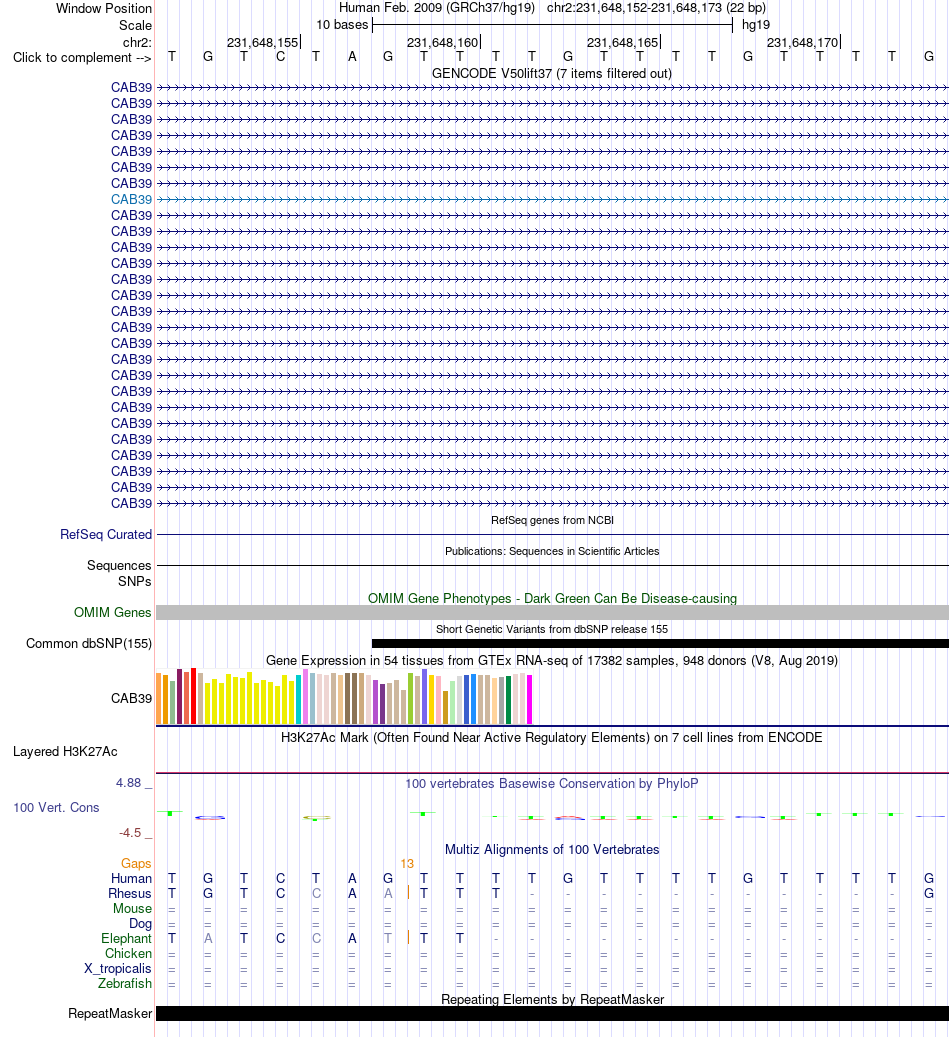Click the Dog alignment row label
The image size is (950, 1037).
coord(140,923)
